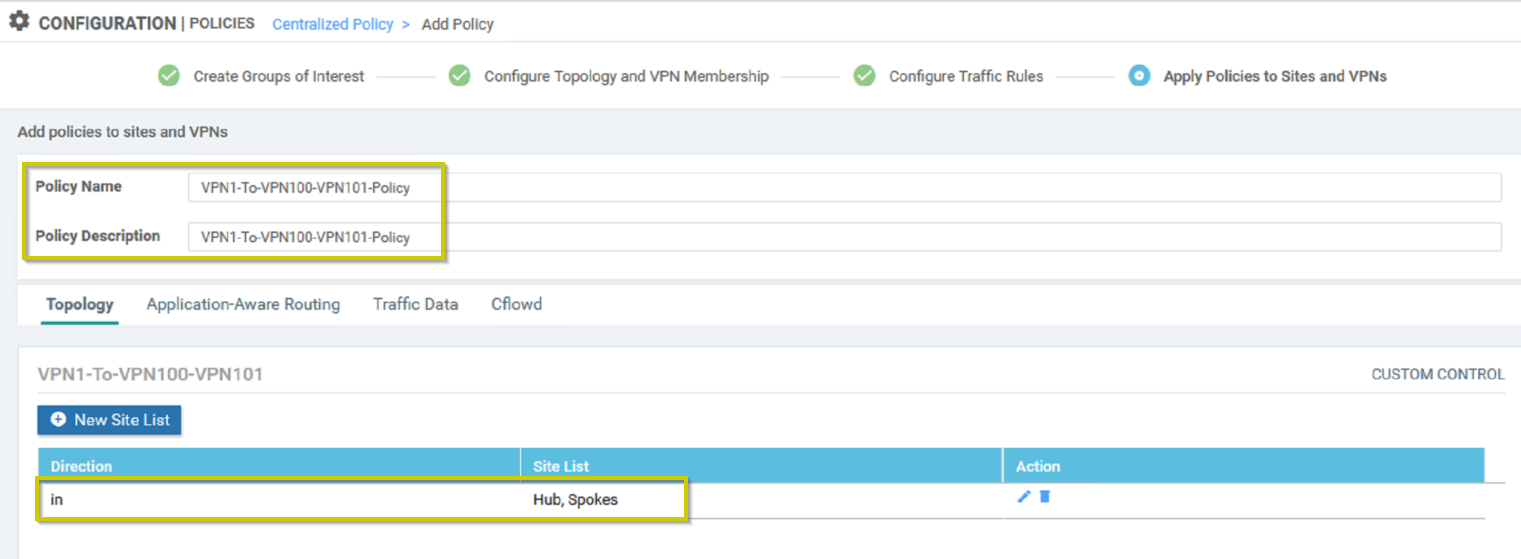
Task: Switch to the Application-Aware Routing tab
Action: point(243,304)
